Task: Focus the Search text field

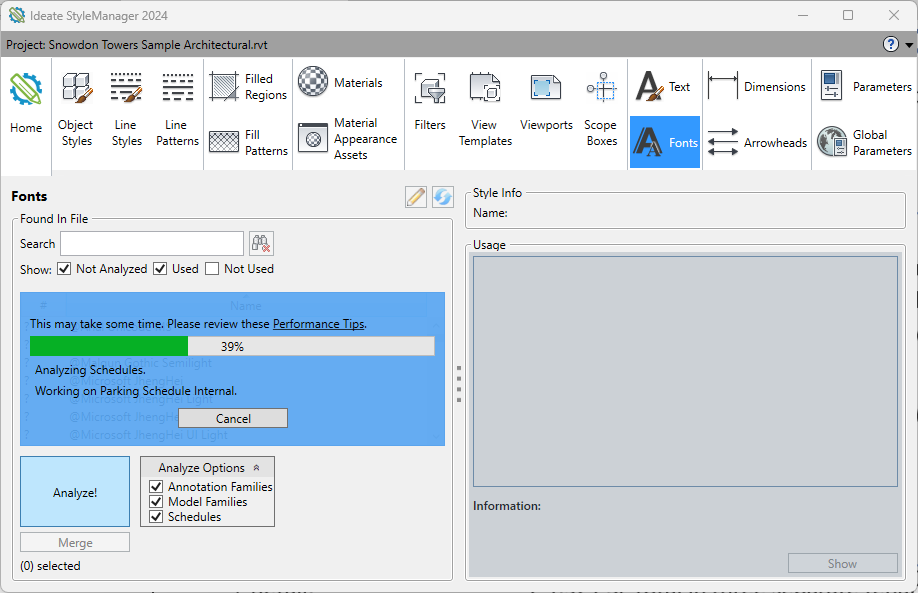Action: click(x=152, y=244)
